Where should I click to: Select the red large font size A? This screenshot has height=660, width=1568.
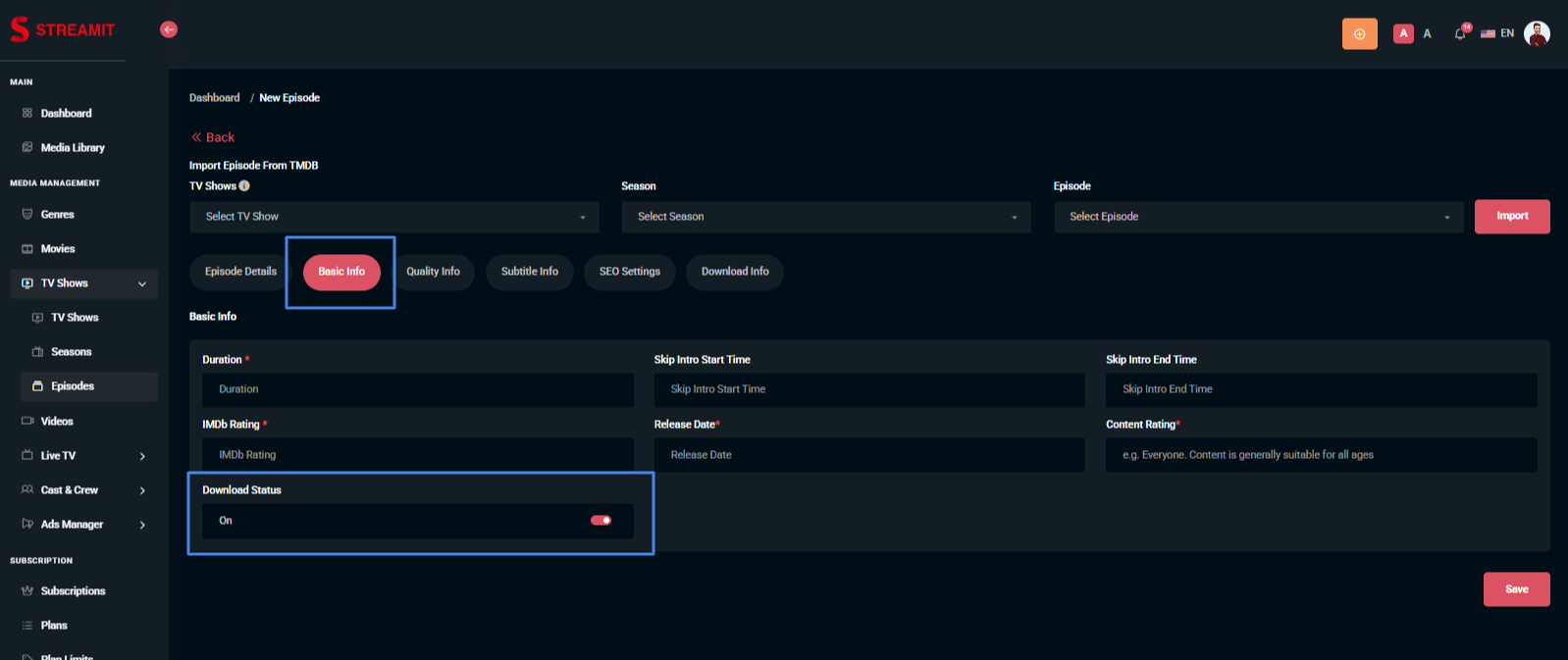point(1403,33)
